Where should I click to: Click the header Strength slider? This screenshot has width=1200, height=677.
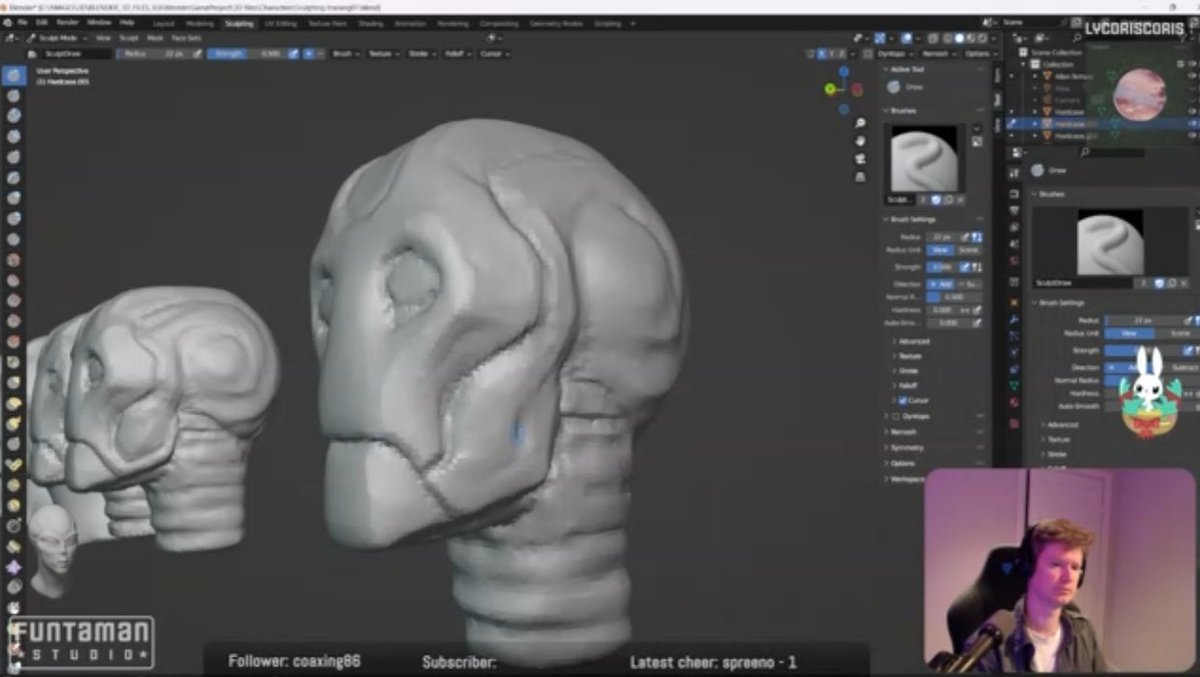[x=246, y=53]
